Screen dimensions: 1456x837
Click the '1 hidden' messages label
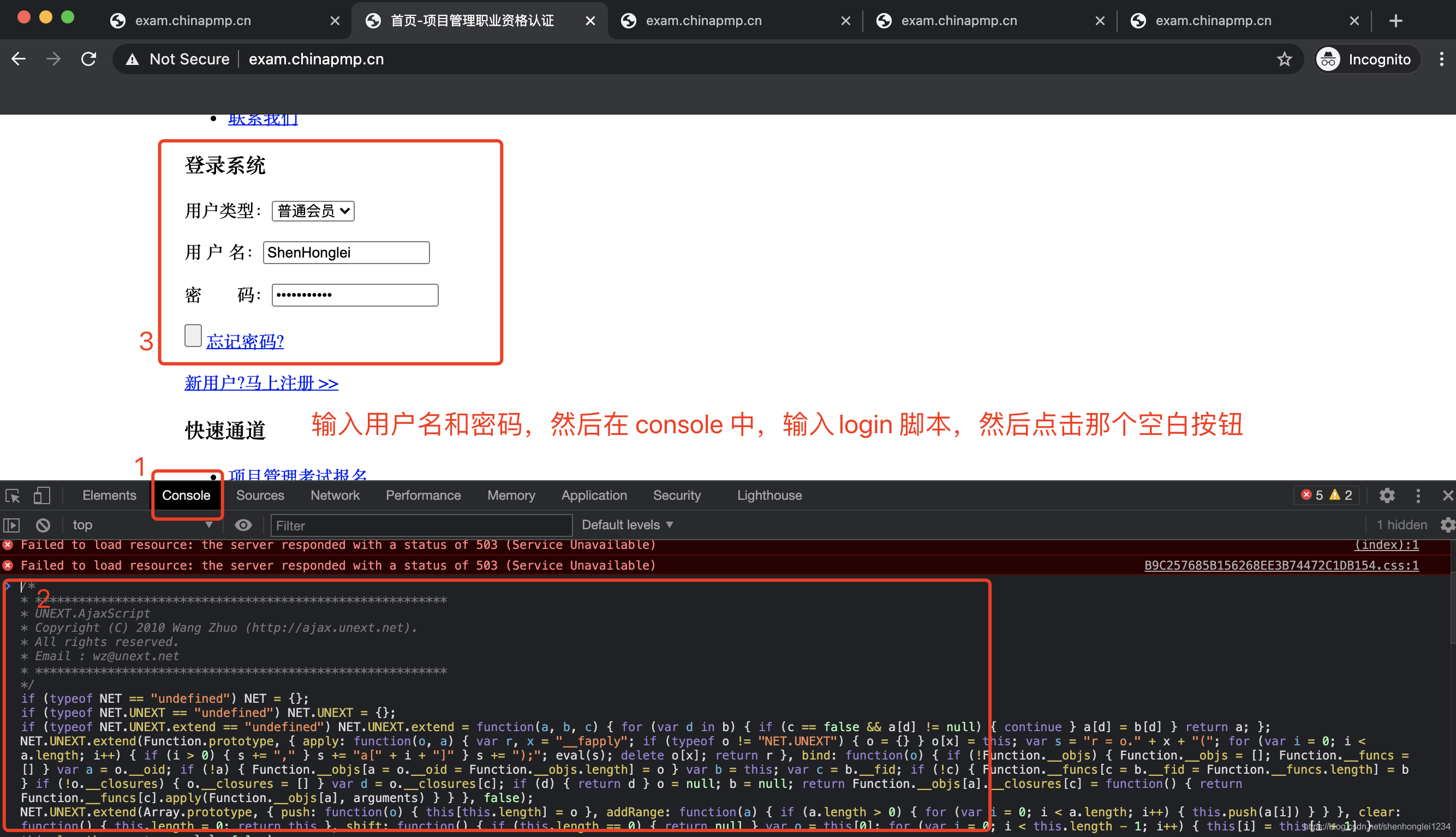1402,525
